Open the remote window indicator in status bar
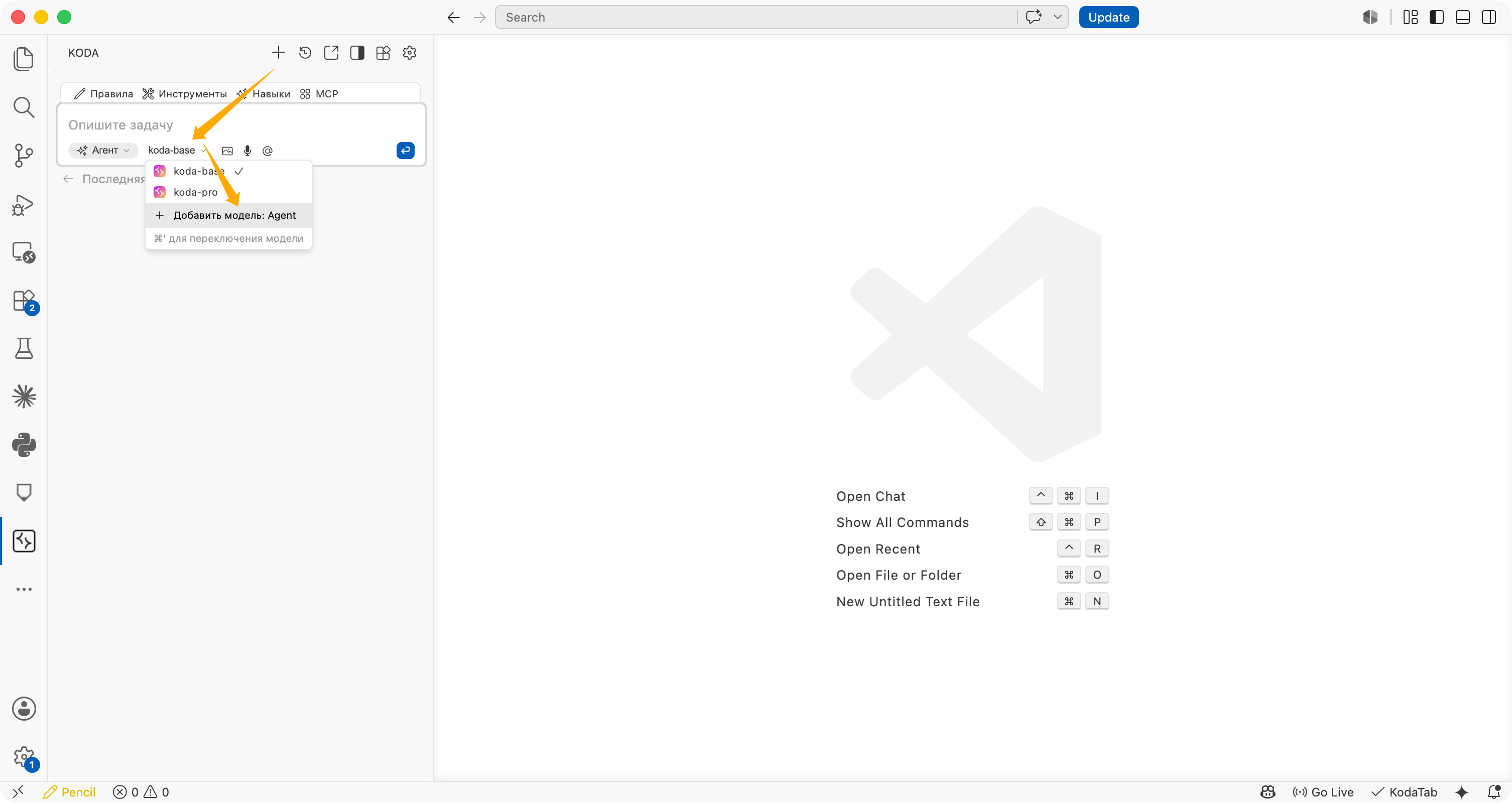The height and width of the screenshot is (803, 1512). point(18,792)
